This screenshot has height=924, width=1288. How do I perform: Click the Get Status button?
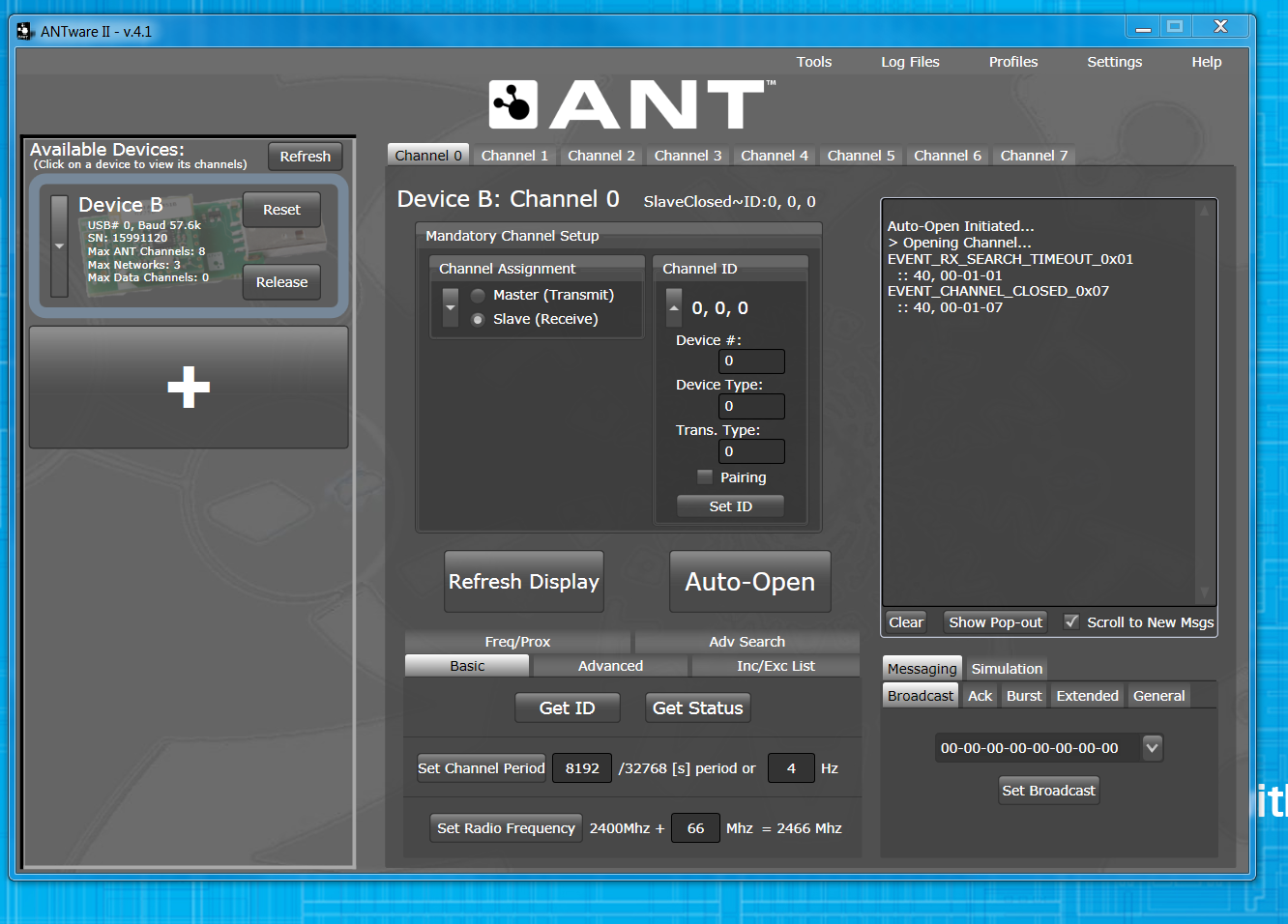(x=697, y=708)
